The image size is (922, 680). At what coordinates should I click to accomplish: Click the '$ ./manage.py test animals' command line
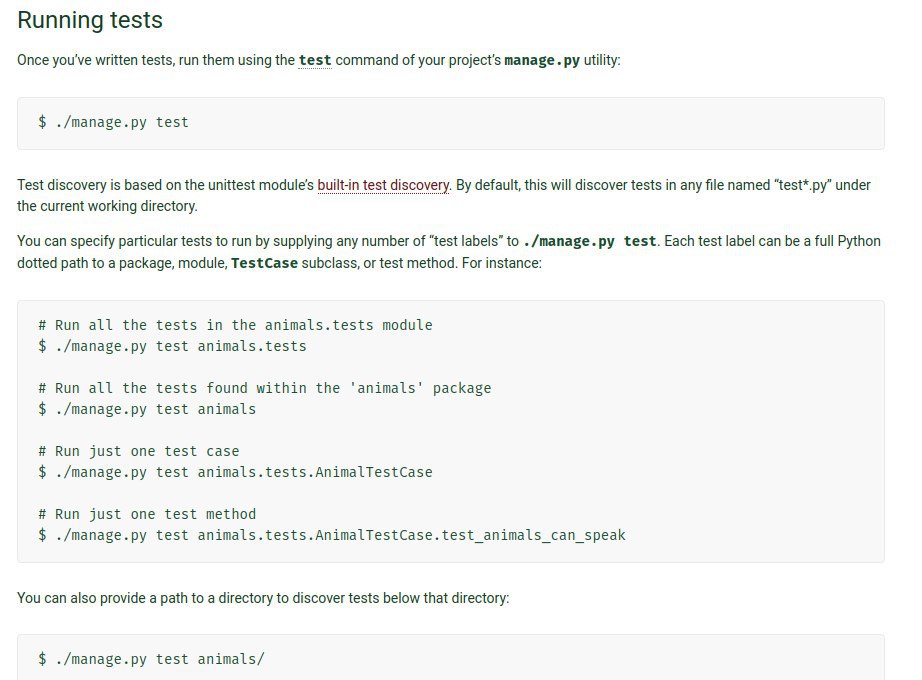click(147, 409)
